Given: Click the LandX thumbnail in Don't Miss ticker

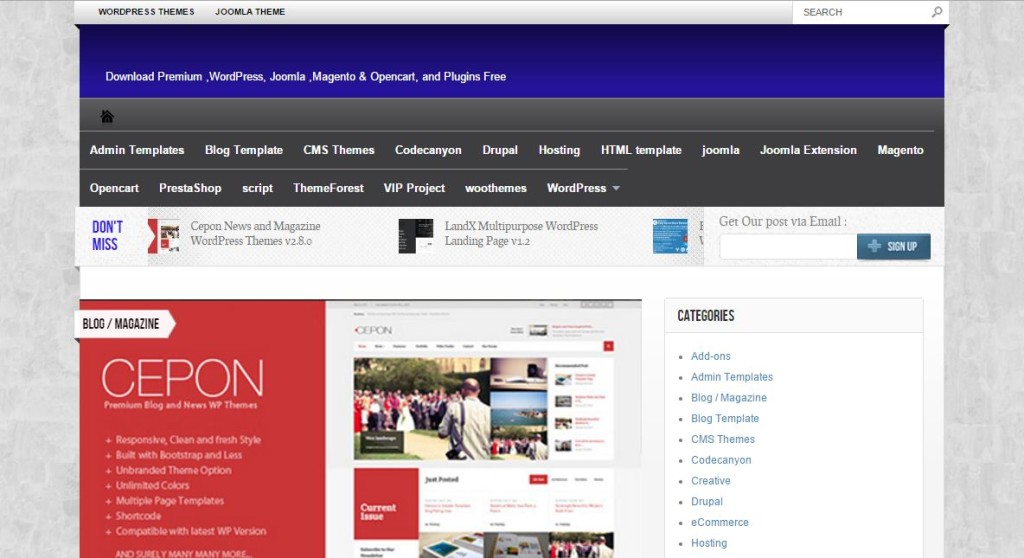Looking at the screenshot, I should (x=416, y=236).
